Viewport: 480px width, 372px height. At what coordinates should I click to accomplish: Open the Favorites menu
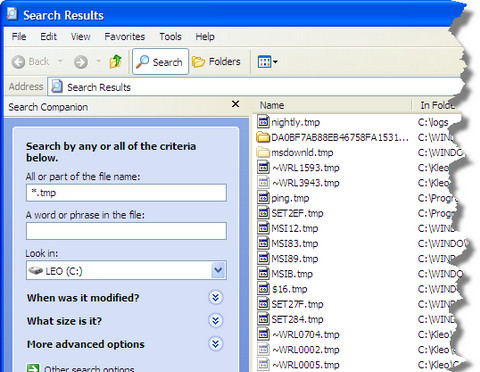point(125,37)
